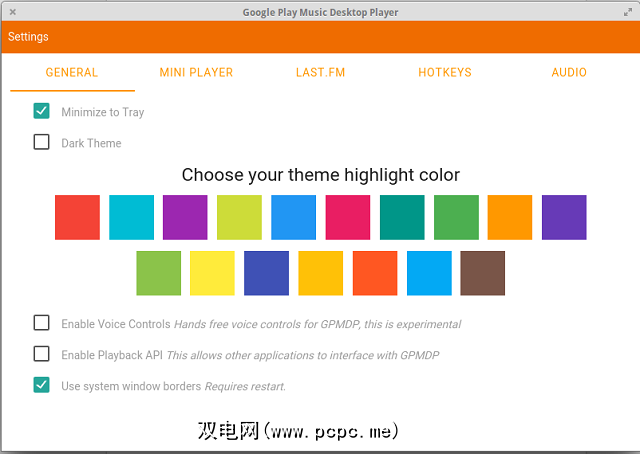Select the deep purple swatch

pos(564,217)
